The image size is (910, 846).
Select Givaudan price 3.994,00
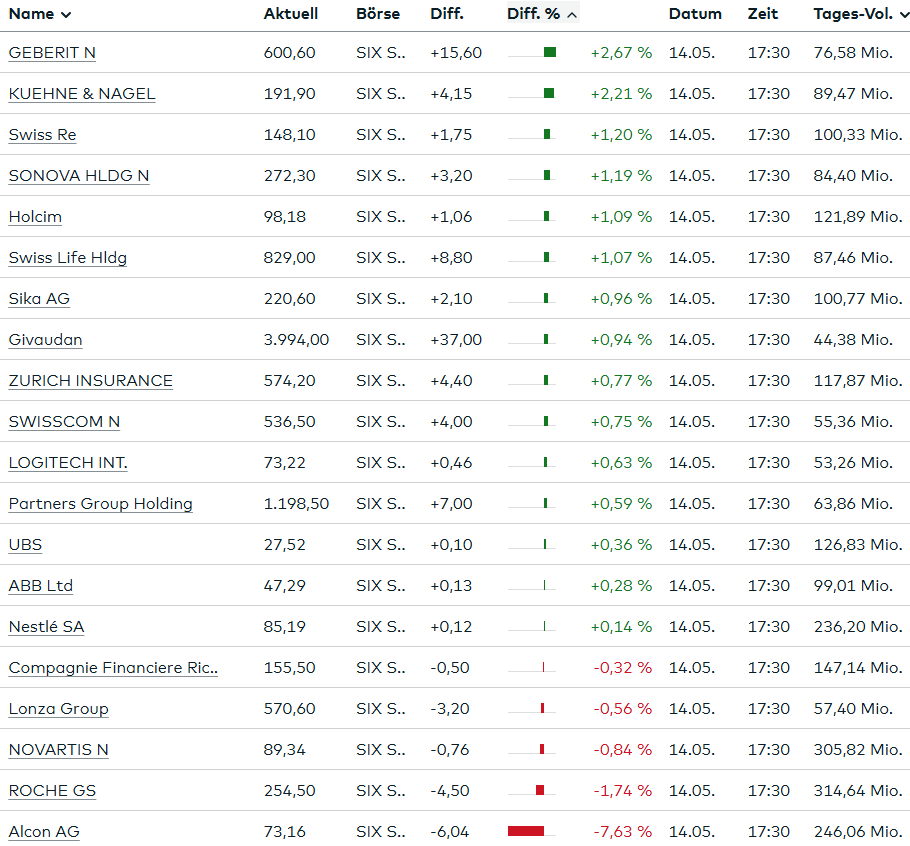pos(296,340)
